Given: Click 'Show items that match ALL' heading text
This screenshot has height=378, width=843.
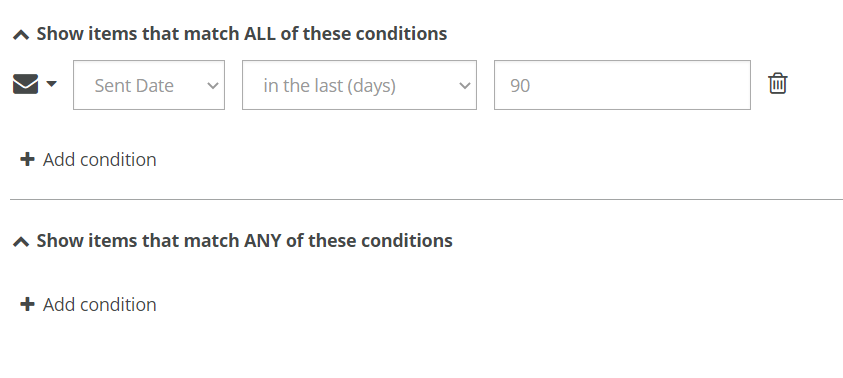Looking at the screenshot, I should pos(241,33).
